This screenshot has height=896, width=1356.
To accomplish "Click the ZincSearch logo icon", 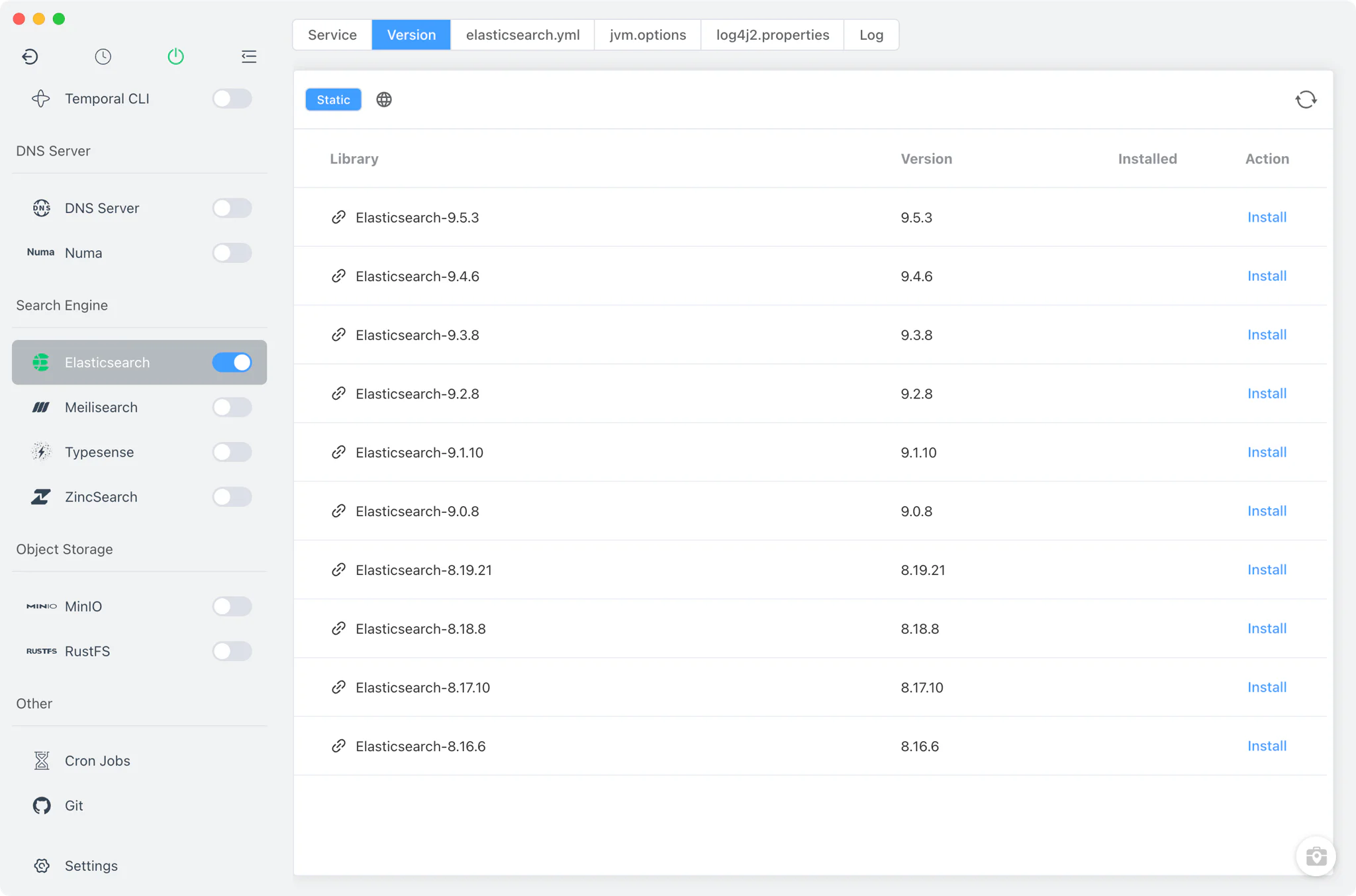I will tap(41, 497).
